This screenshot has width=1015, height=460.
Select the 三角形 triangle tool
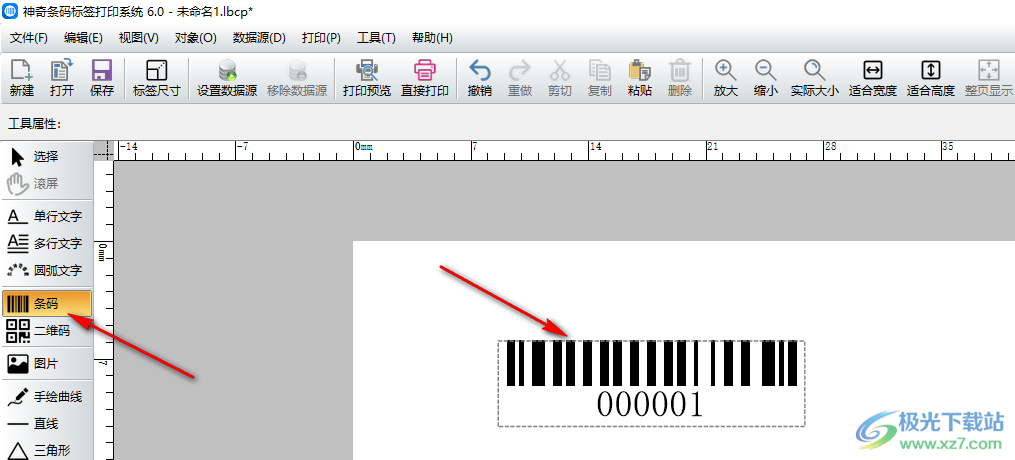click(x=47, y=450)
